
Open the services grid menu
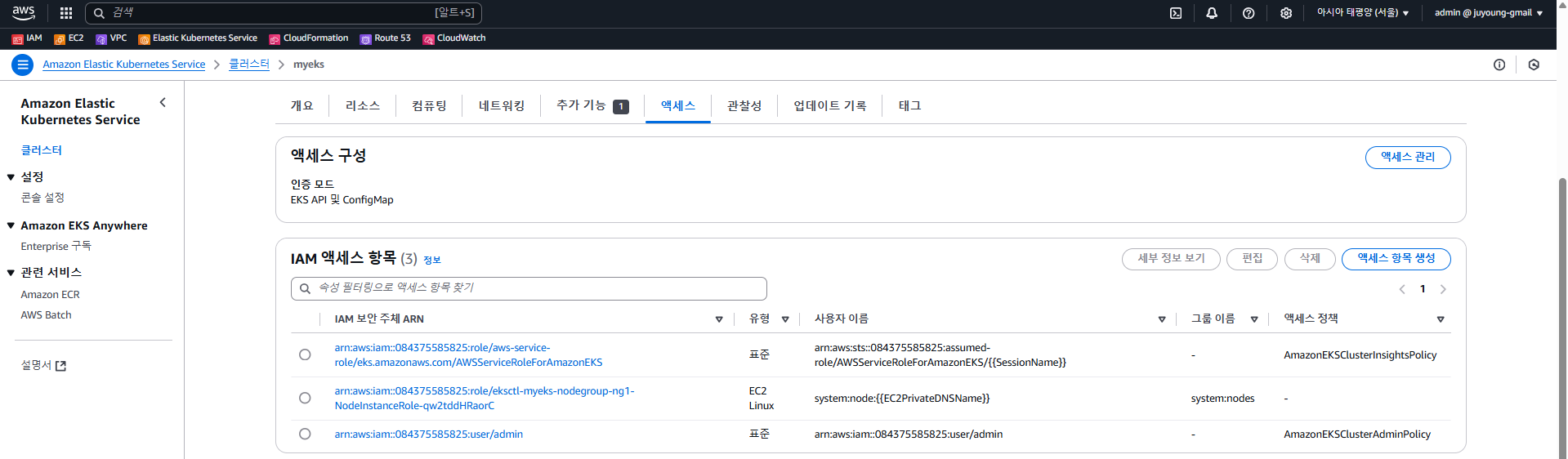[66, 13]
